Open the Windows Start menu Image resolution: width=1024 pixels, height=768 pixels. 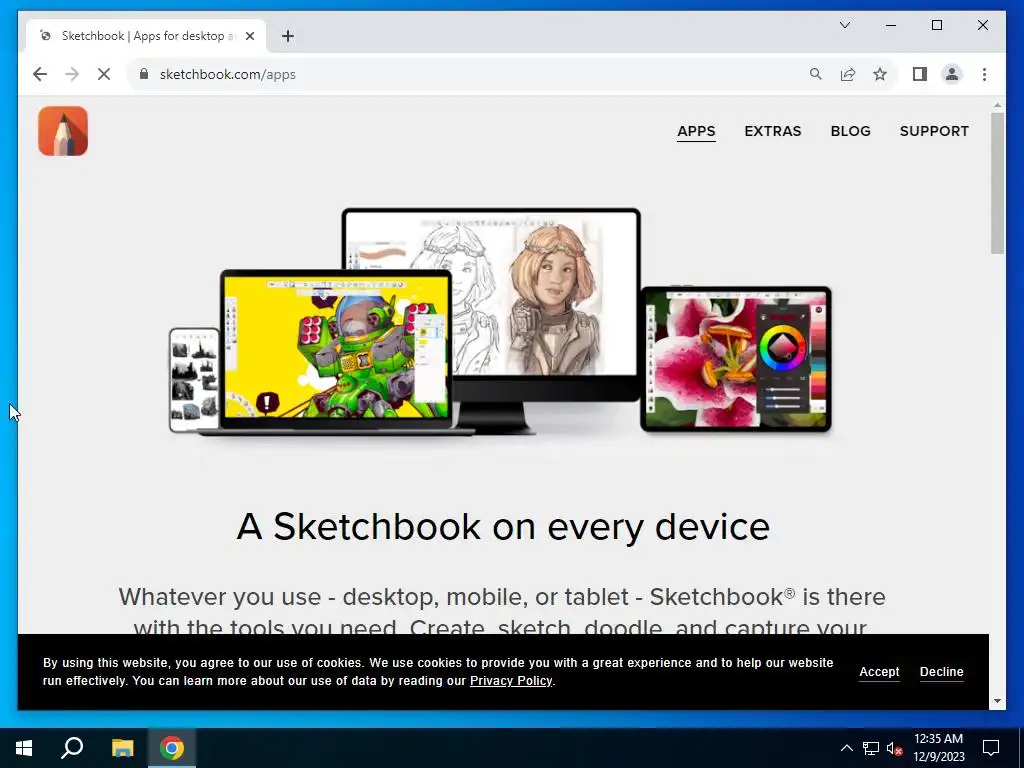[24, 748]
